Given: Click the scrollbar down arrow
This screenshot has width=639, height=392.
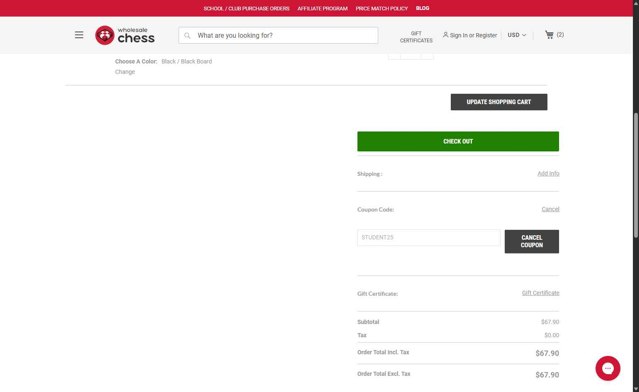Looking at the screenshot, I should (x=636, y=389).
